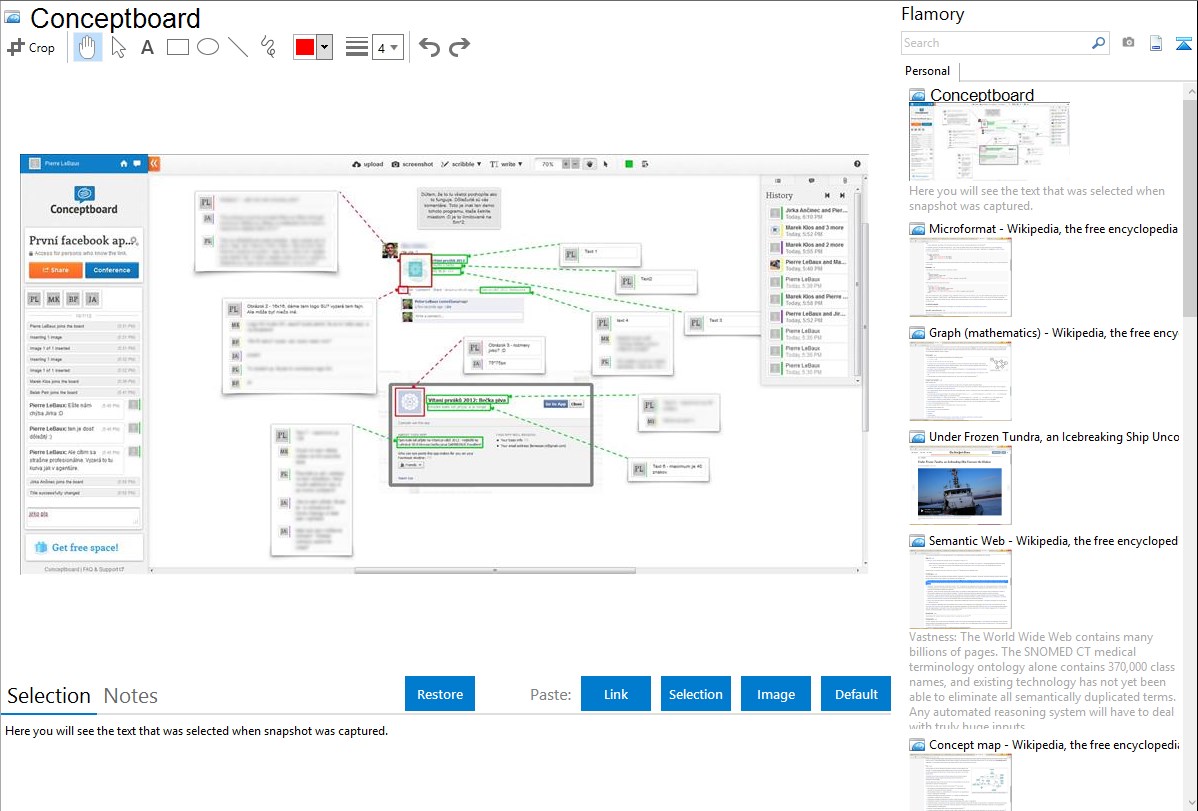
Task: Focus the Flamory Search field
Action: coord(996,43)
